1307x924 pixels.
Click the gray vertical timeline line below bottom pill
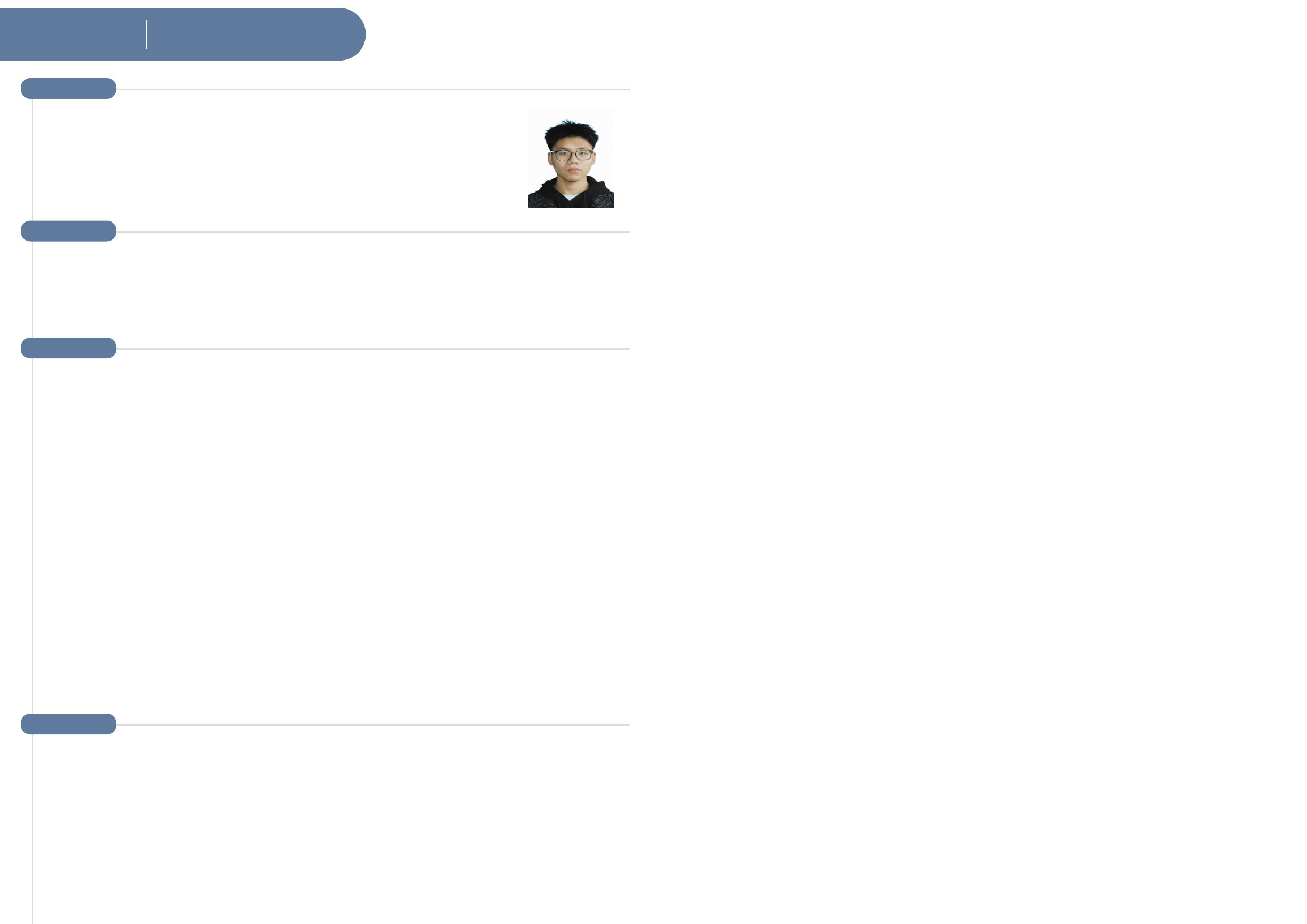tap(33, 825)
